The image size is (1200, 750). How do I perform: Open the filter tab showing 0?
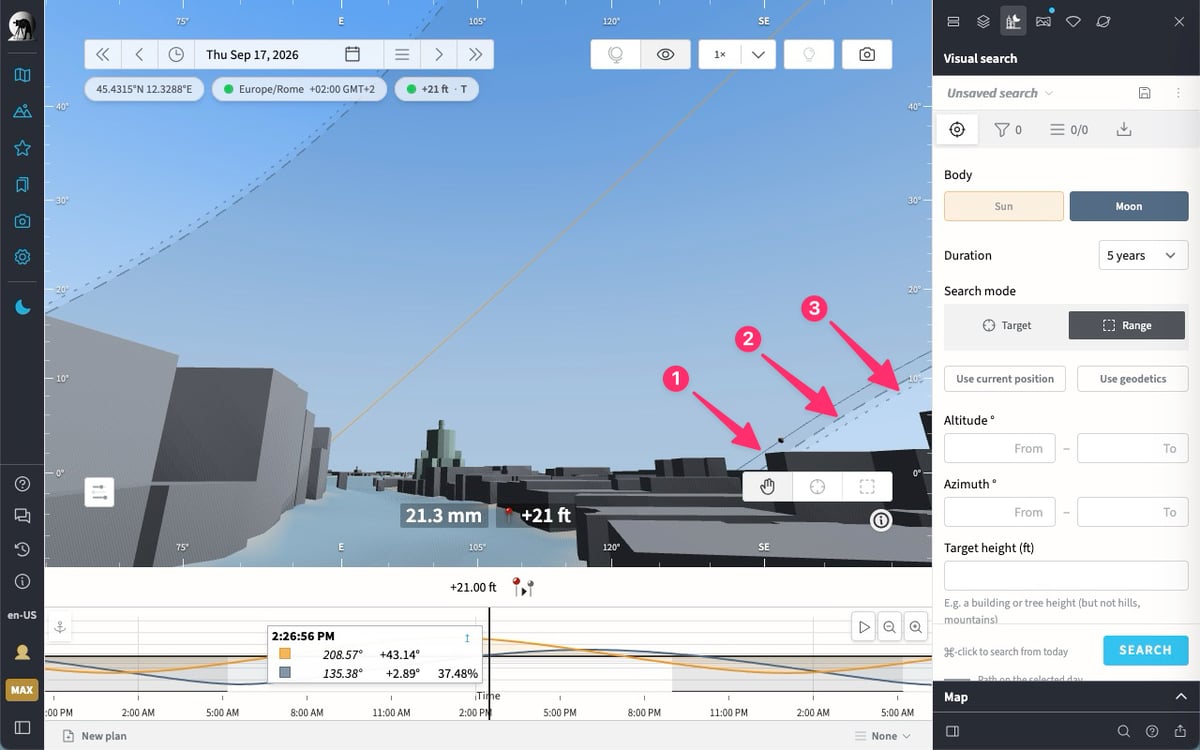[x=1008, y=129]
